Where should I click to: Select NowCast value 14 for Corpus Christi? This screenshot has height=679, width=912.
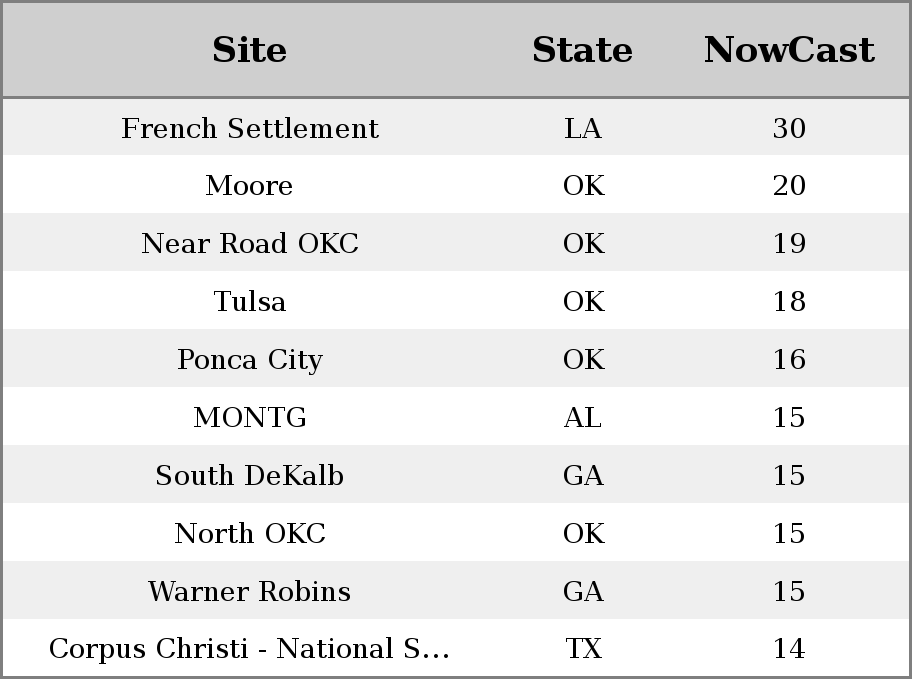tap(789, 648)
